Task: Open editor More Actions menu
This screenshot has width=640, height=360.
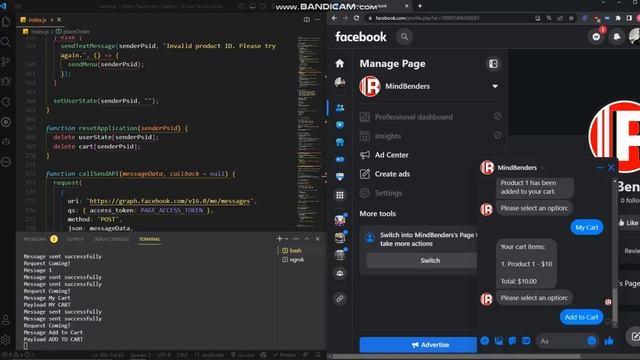Action: tap(318, 20)
